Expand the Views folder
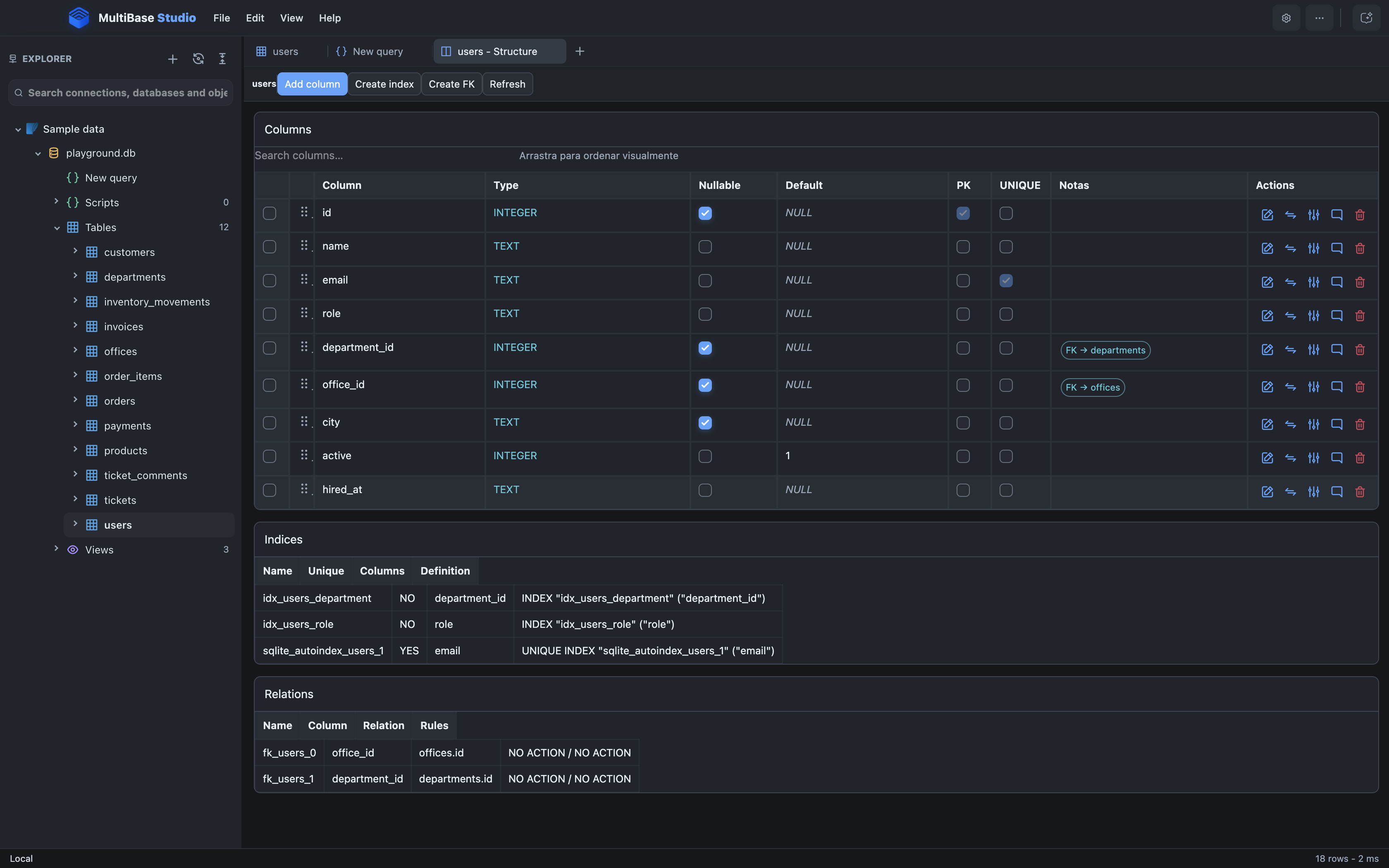1389x868 pixels. pyautogui.click(x=56, y=549)
